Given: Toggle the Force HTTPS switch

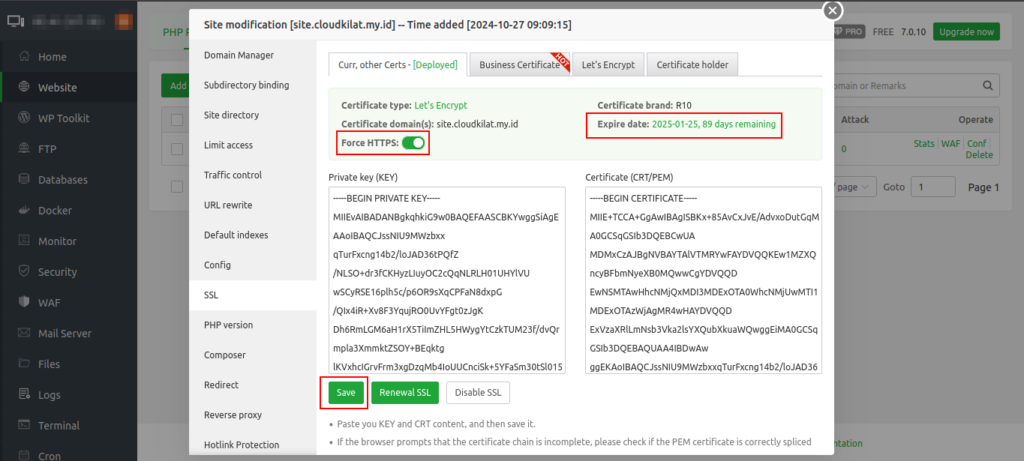Looking at the screenshot, I should click(413, 142).
